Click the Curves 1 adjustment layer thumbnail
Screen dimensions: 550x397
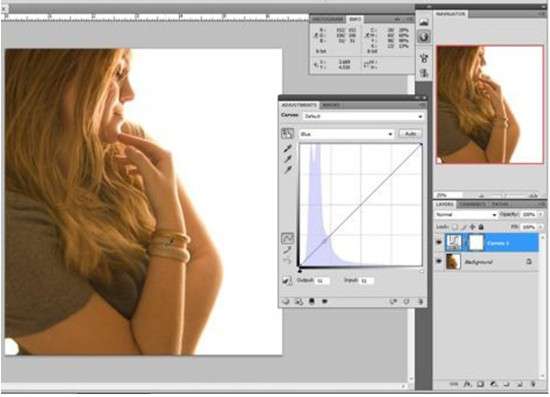(x=454, y=242)
